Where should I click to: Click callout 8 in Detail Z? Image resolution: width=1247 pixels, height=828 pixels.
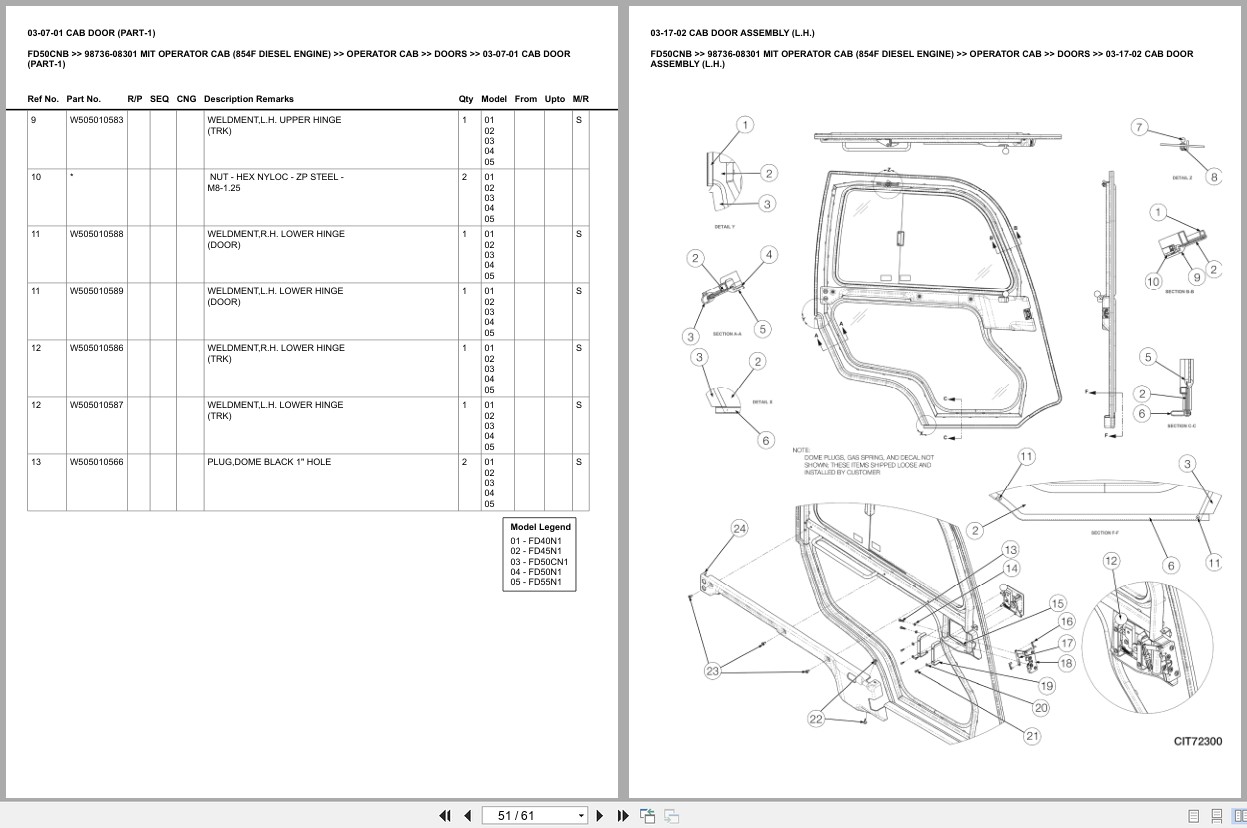click(x=1214, y=177)
